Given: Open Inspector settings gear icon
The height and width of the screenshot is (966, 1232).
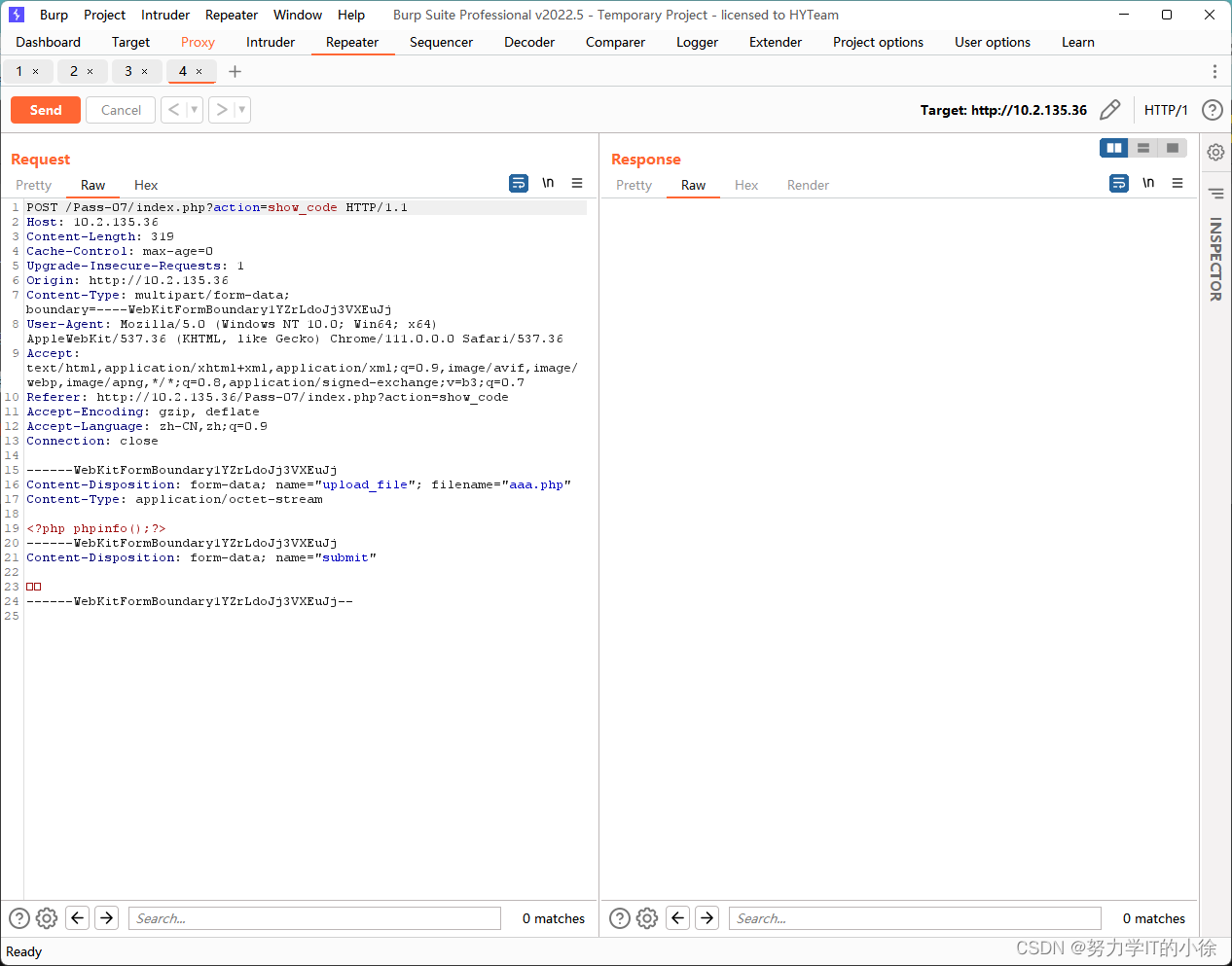Looking at the screenshot, I should (x=1215, y=152).
